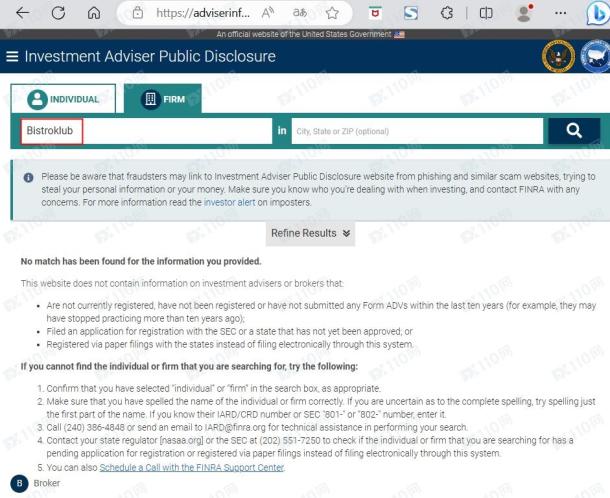Click the adviserinfo address bar URL
610x498 pixels.
203,14
